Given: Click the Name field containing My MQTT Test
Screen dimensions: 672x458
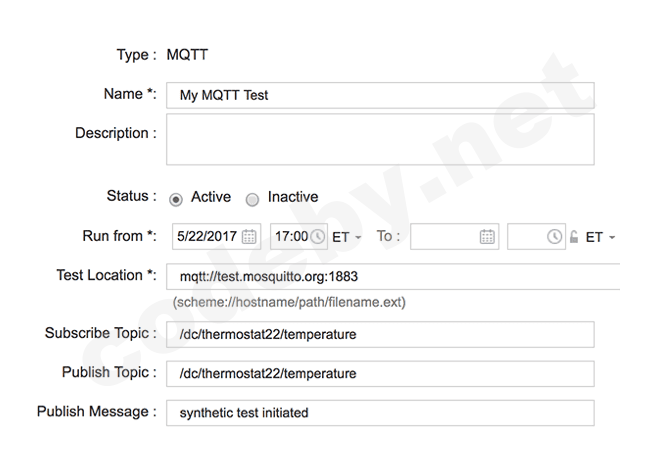Looking at the screenshot, I should click(380, 95).
